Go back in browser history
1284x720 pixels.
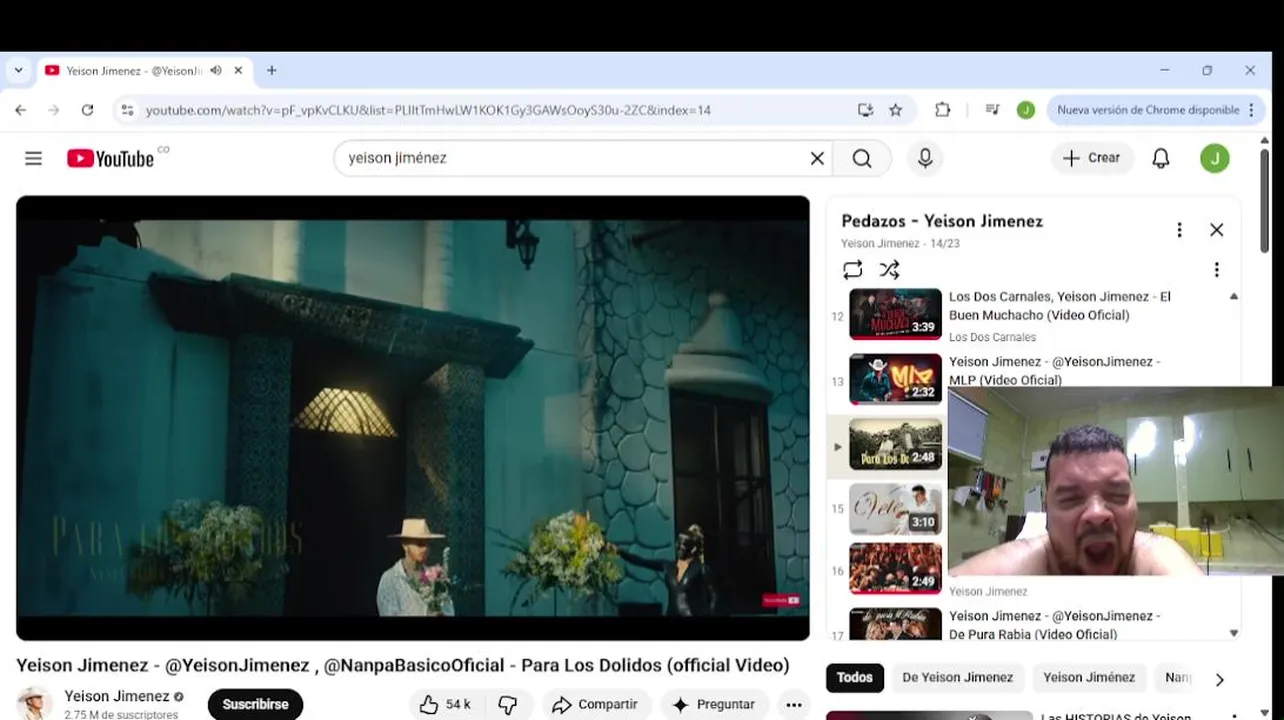click(x=21, y=110)
